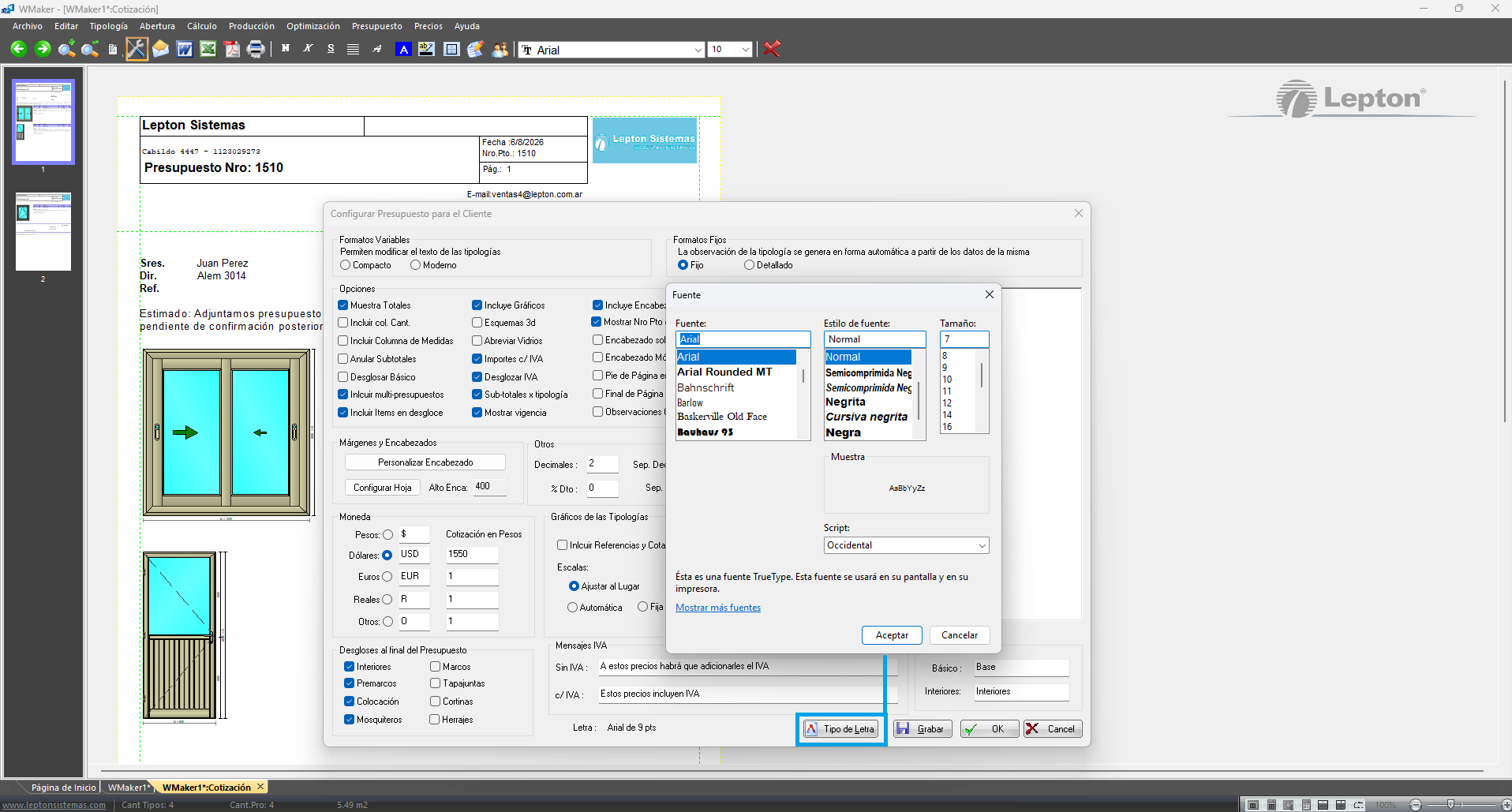
Task: Open the toolbar font name dropdown
Action: 698,50
